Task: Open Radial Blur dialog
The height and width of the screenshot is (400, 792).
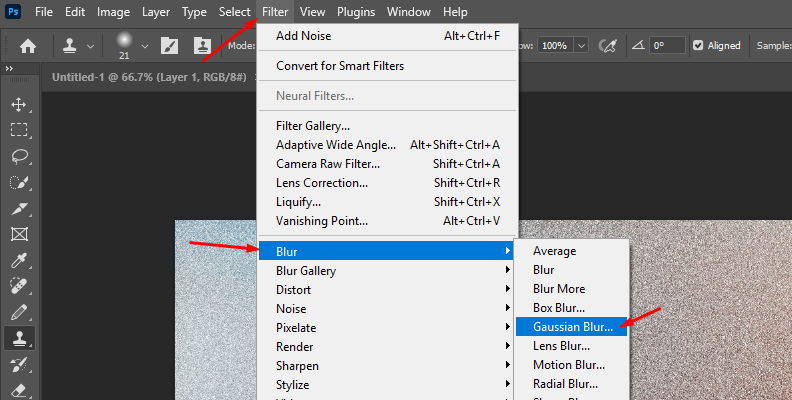Action: [571, 384]
